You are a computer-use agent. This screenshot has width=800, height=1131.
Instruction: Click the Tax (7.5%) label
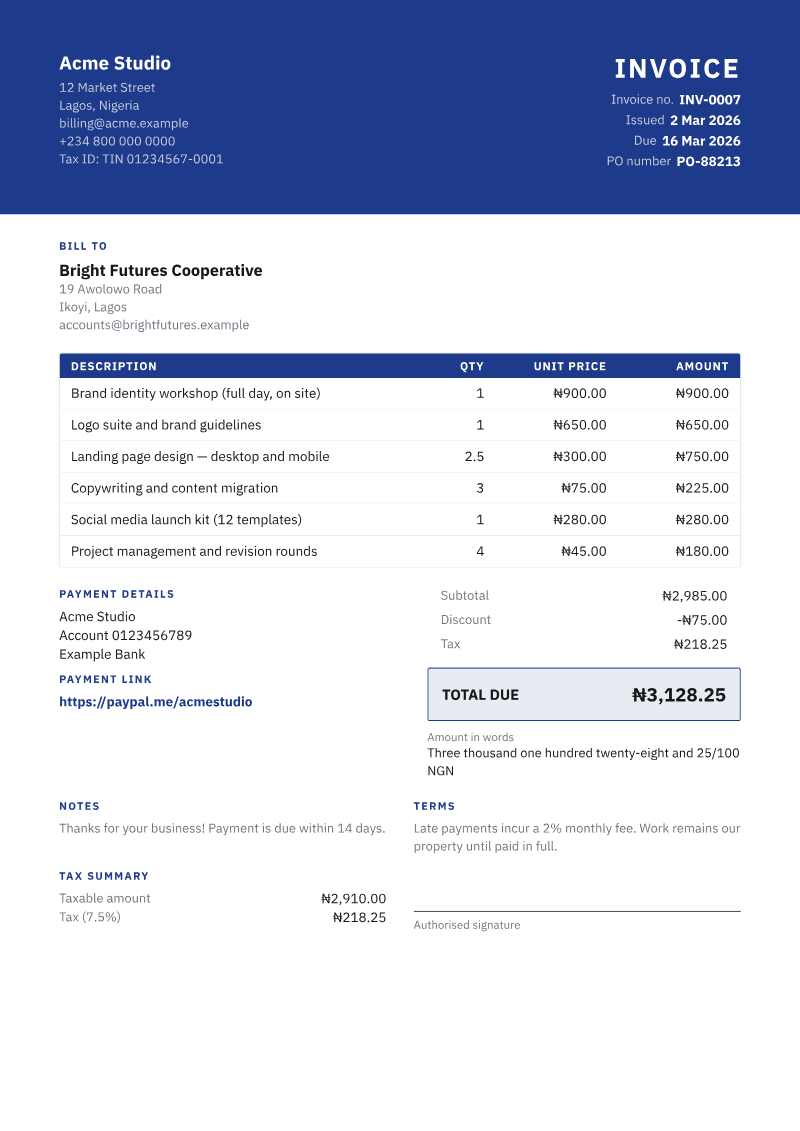point(90,917)
